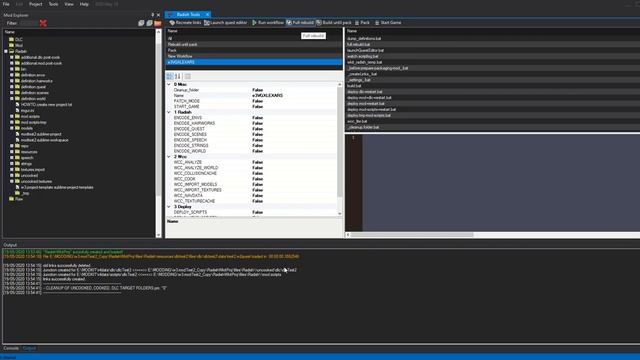Collapse the 0 Misc property category
The height and width of the screenshot is (360, 640).
(x=169, y=84)
